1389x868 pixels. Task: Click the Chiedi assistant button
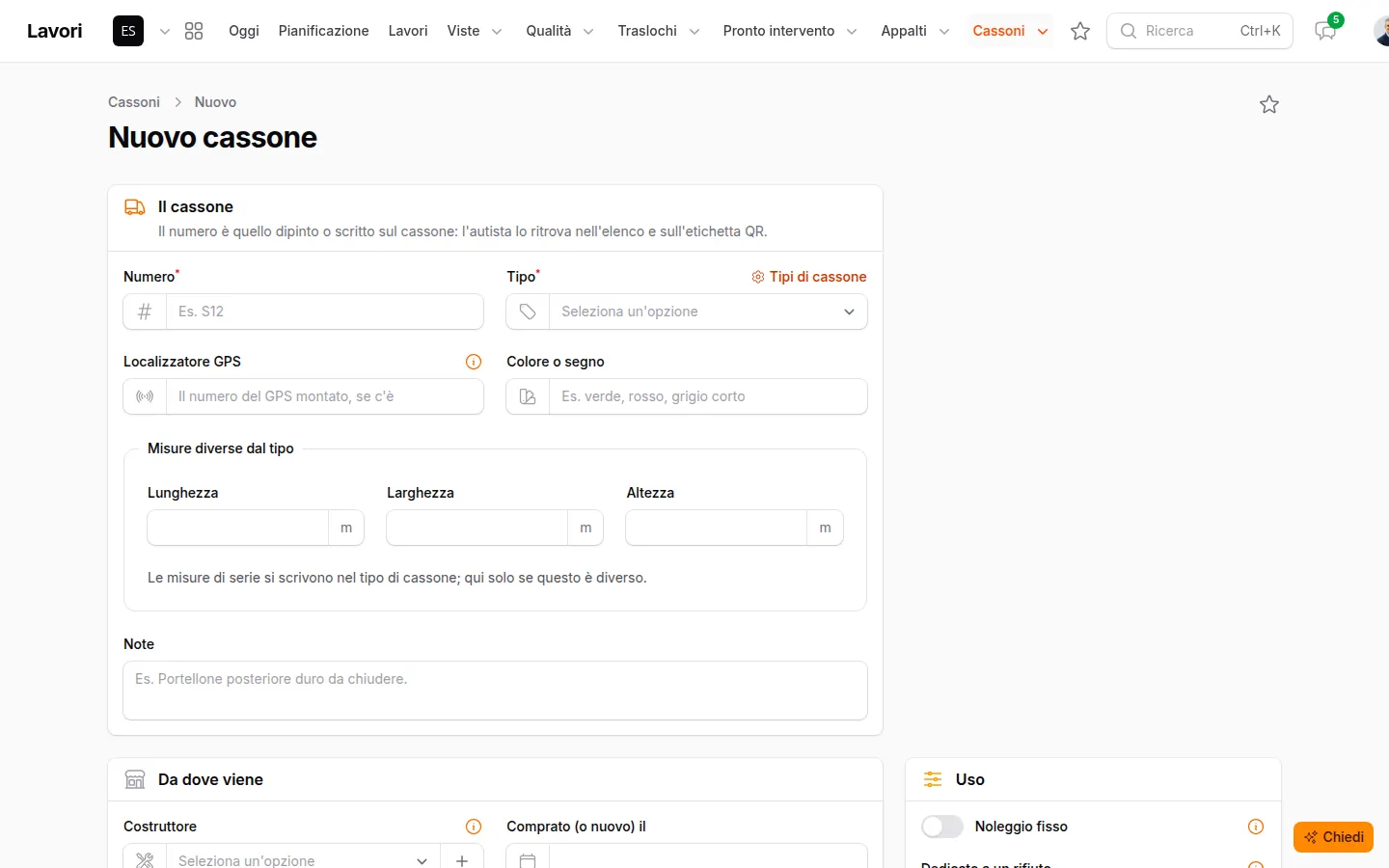coord(1333,837)
